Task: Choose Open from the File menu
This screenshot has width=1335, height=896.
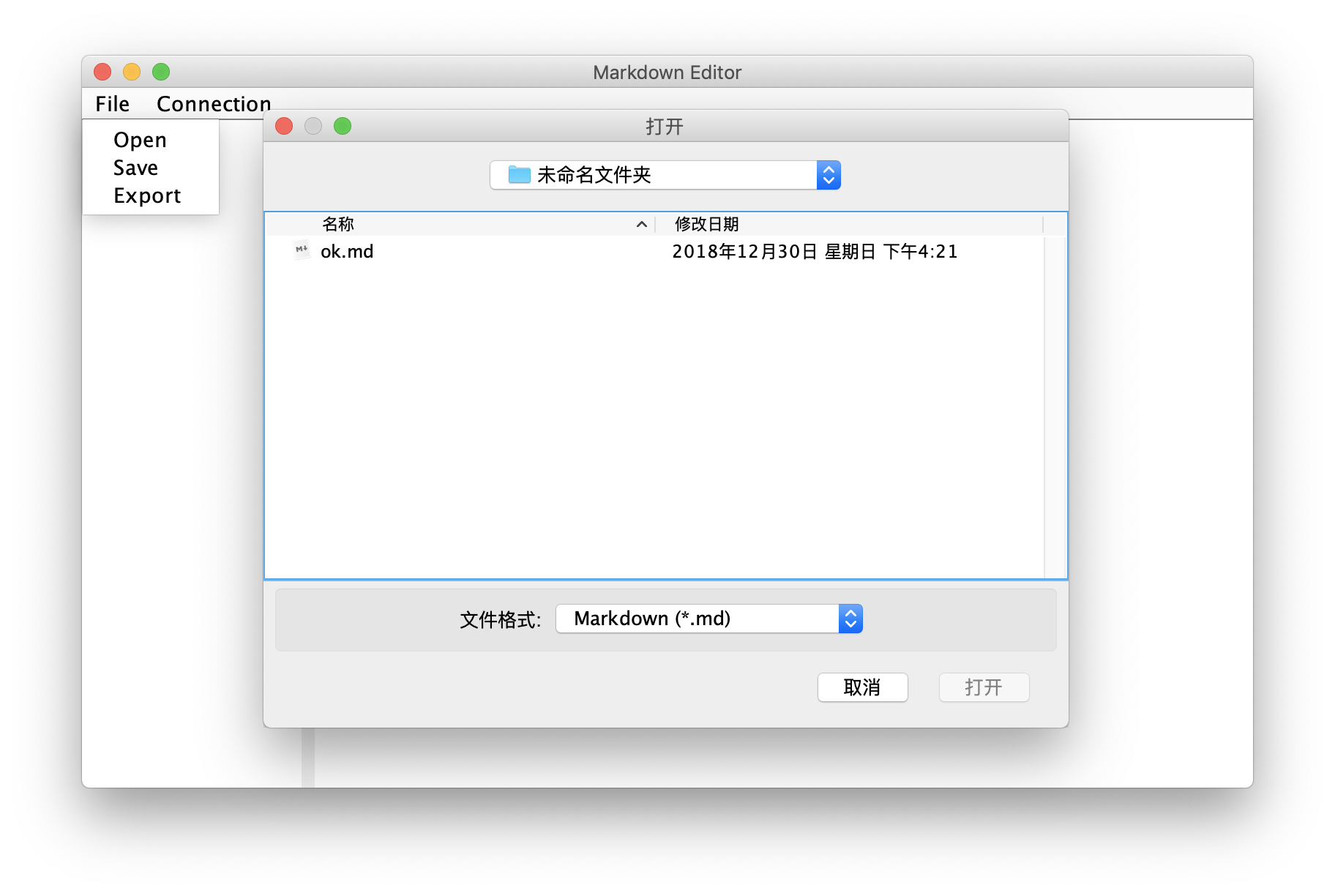Action: pos(140,140)
